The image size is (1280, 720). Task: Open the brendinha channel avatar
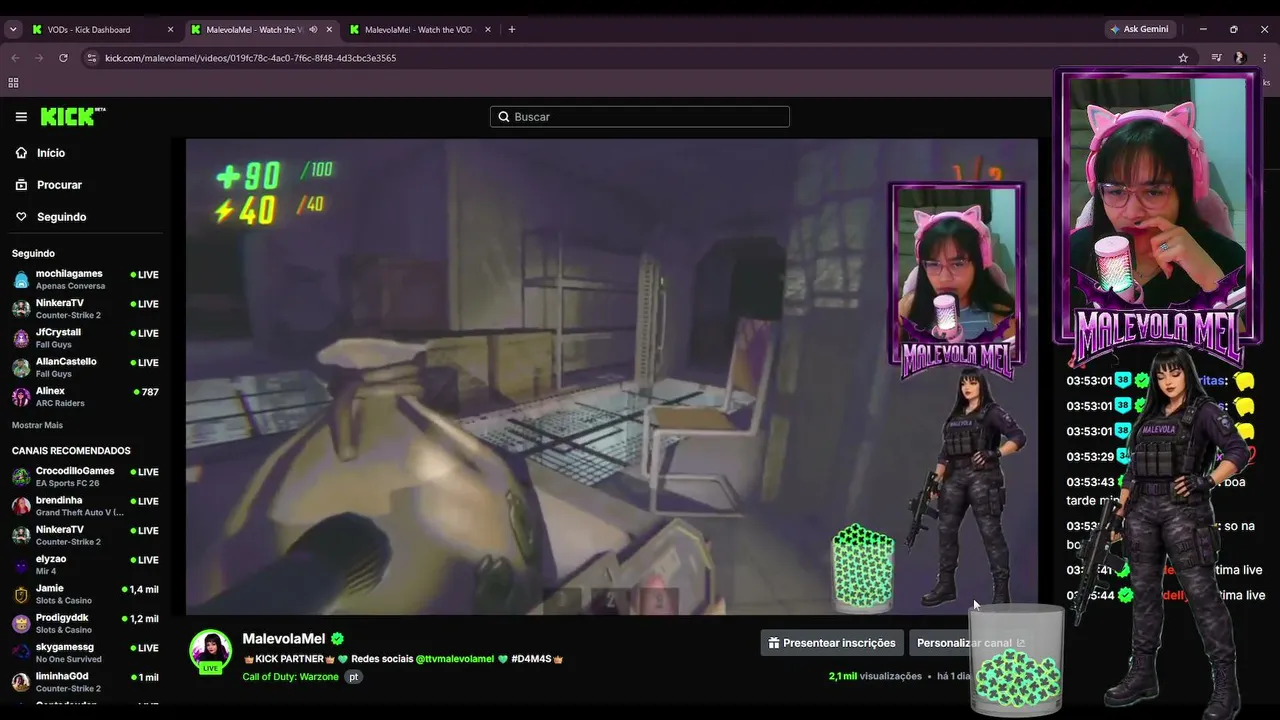(x=21, y=506)
